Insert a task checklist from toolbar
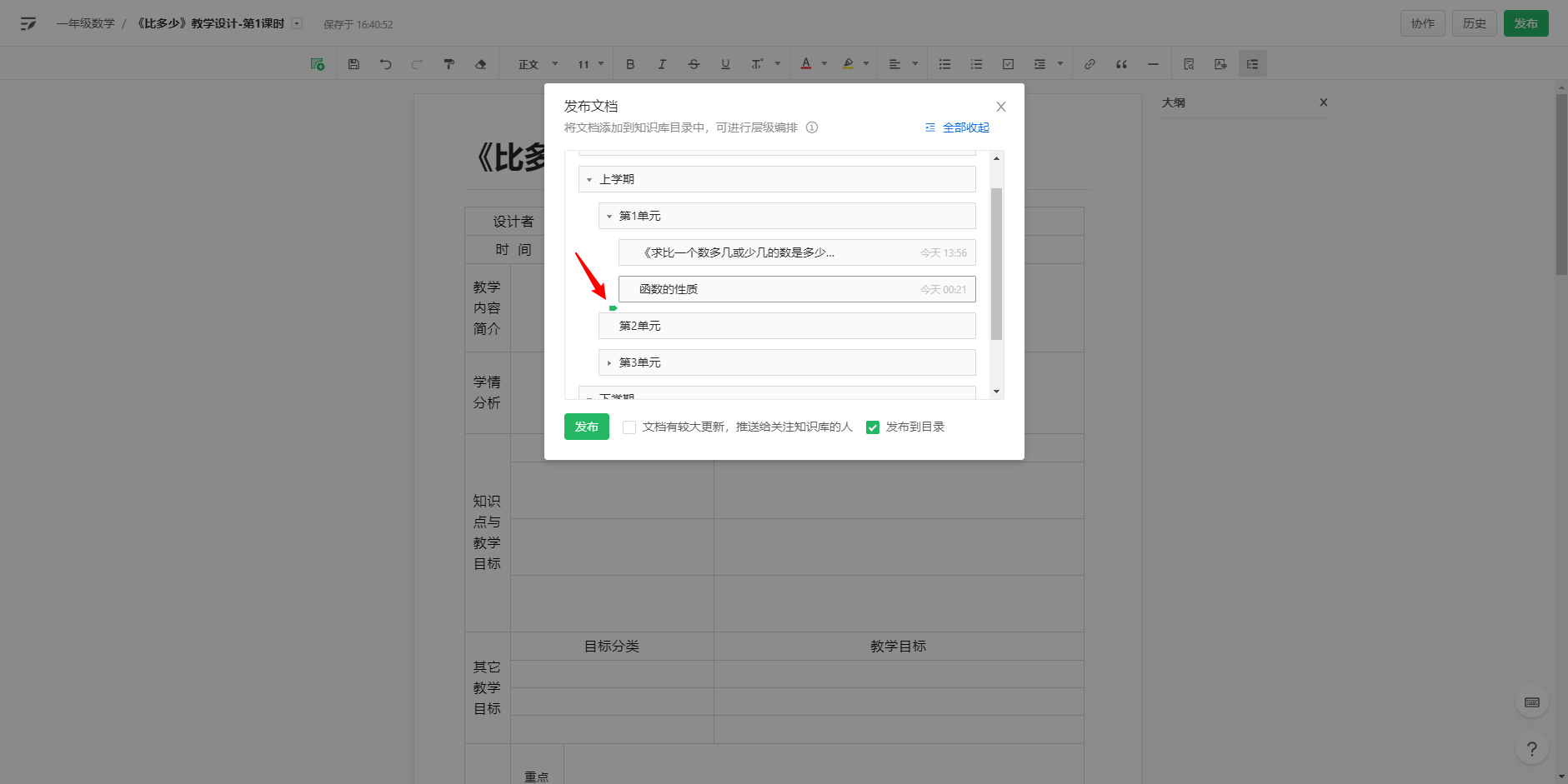Screen dimensions: 1568x784 (x=1008, y=64)
